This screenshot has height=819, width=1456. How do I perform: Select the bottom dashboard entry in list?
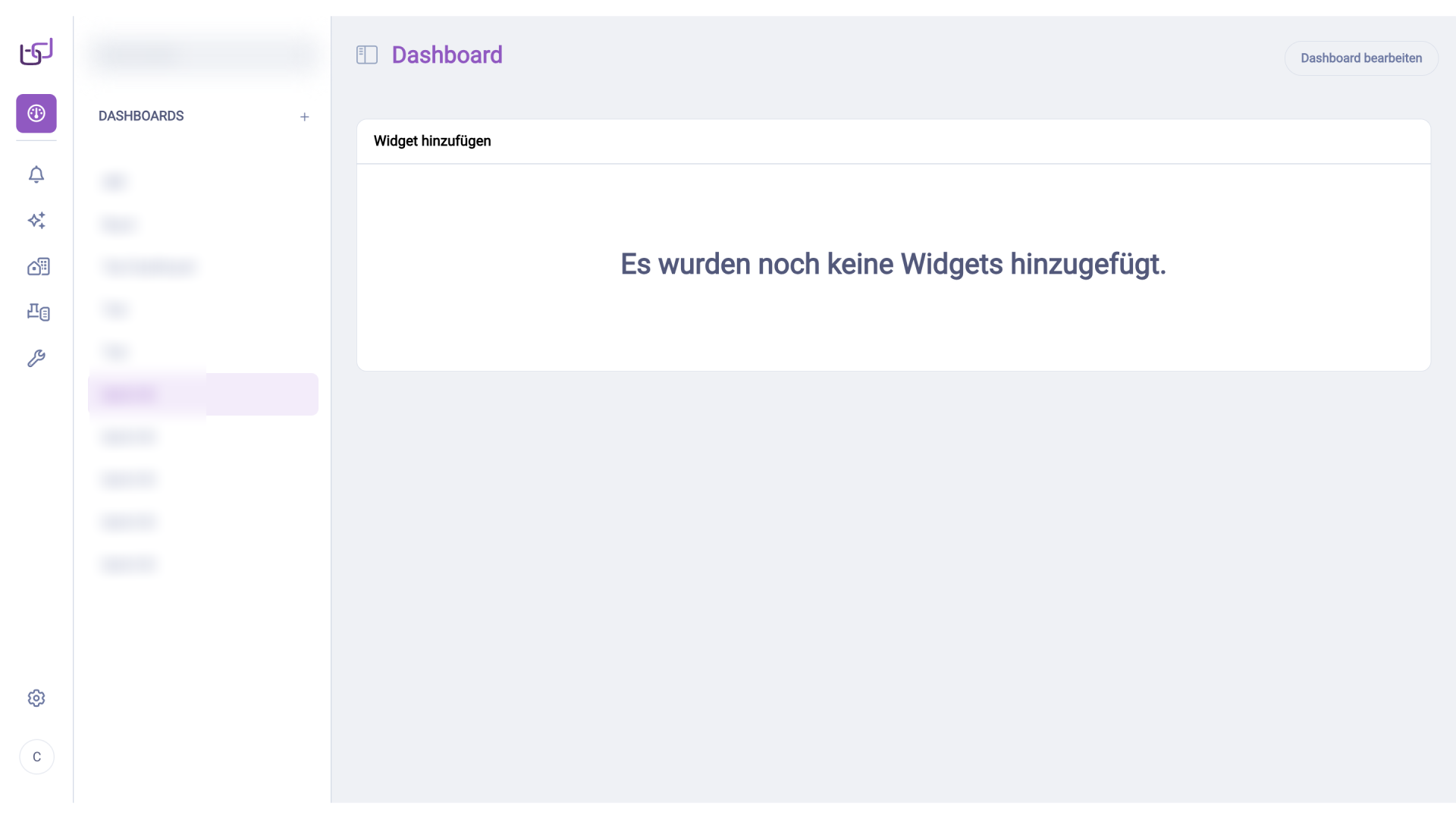pyautogui.click(x=127, y=564)
